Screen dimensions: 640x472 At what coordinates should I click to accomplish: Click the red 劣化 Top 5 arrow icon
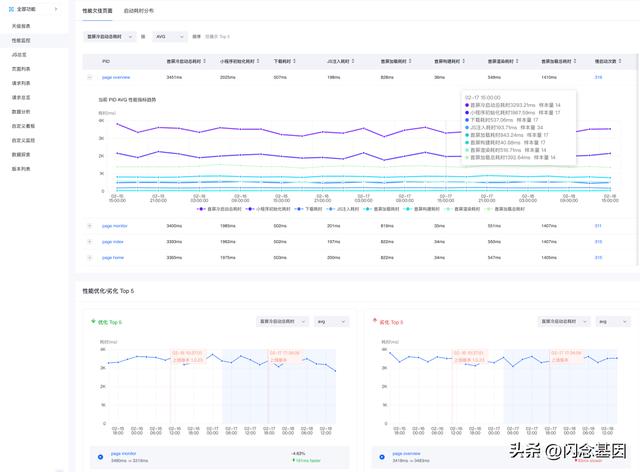[375, 321]
